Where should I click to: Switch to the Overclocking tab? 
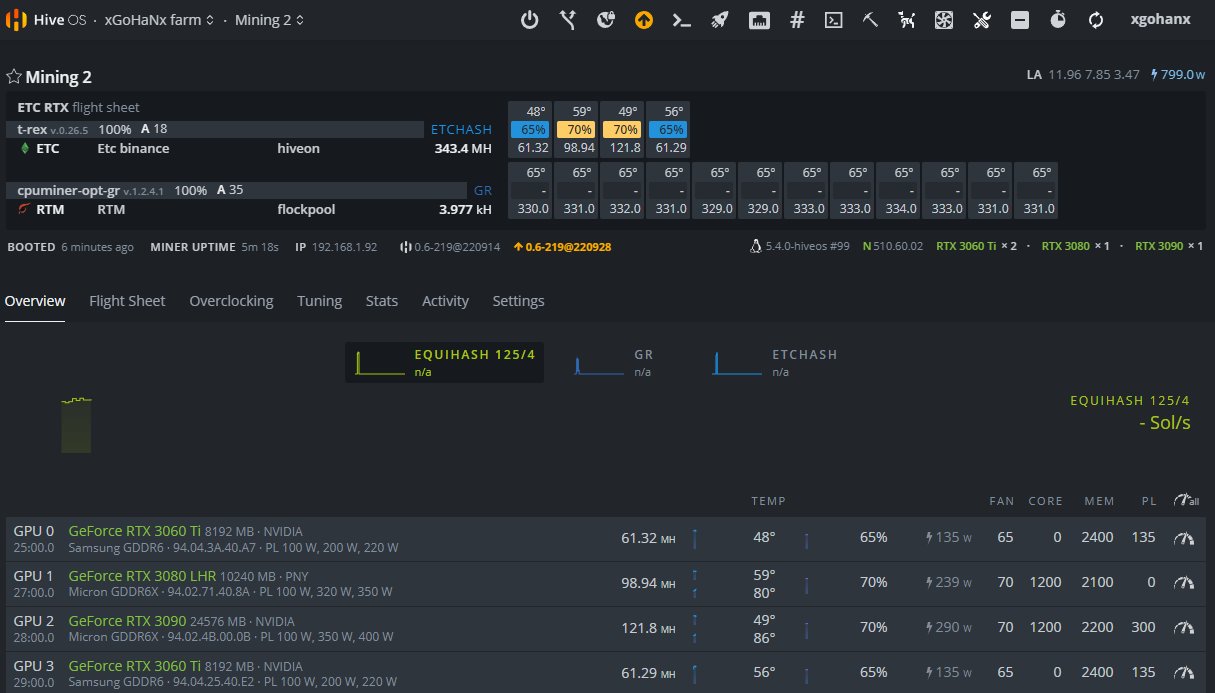pyautogui.click(x=231, y=301)
